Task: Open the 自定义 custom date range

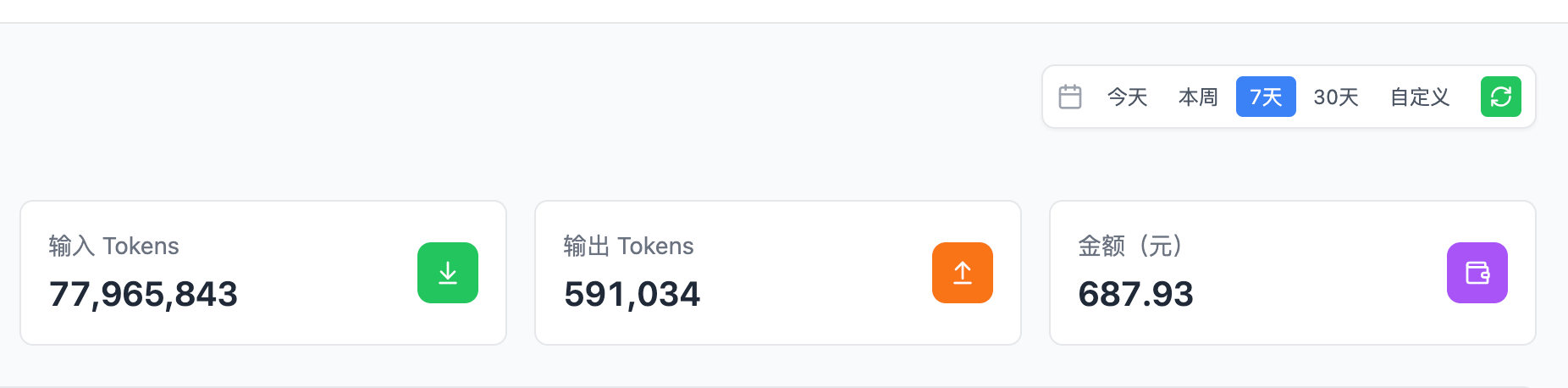Action: pos(1420,97)
